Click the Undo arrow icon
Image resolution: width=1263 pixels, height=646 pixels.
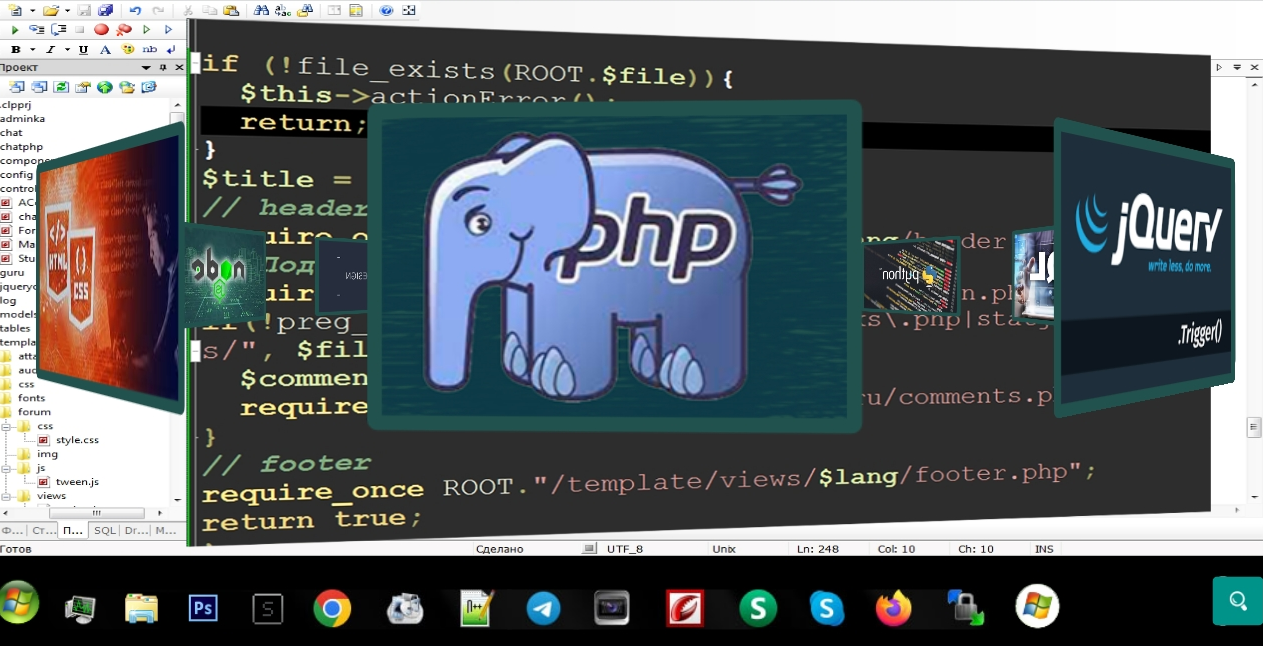coord(136,10)
